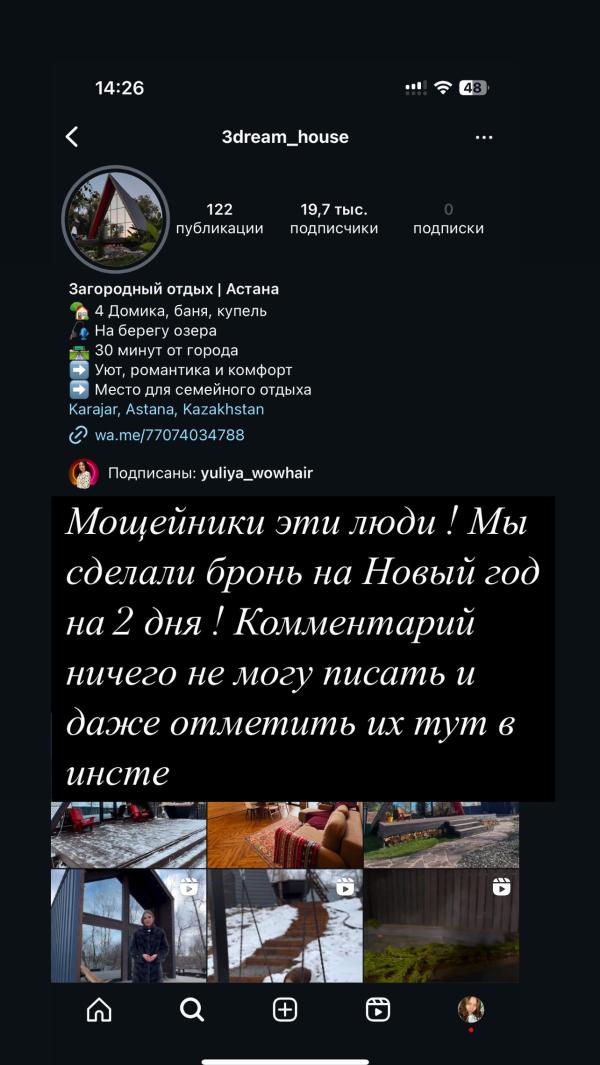The height and width of the screenshot is (1065, 600).
Task: Open post thumbnail of snowy terrace
Action: [x=128, y=835]
